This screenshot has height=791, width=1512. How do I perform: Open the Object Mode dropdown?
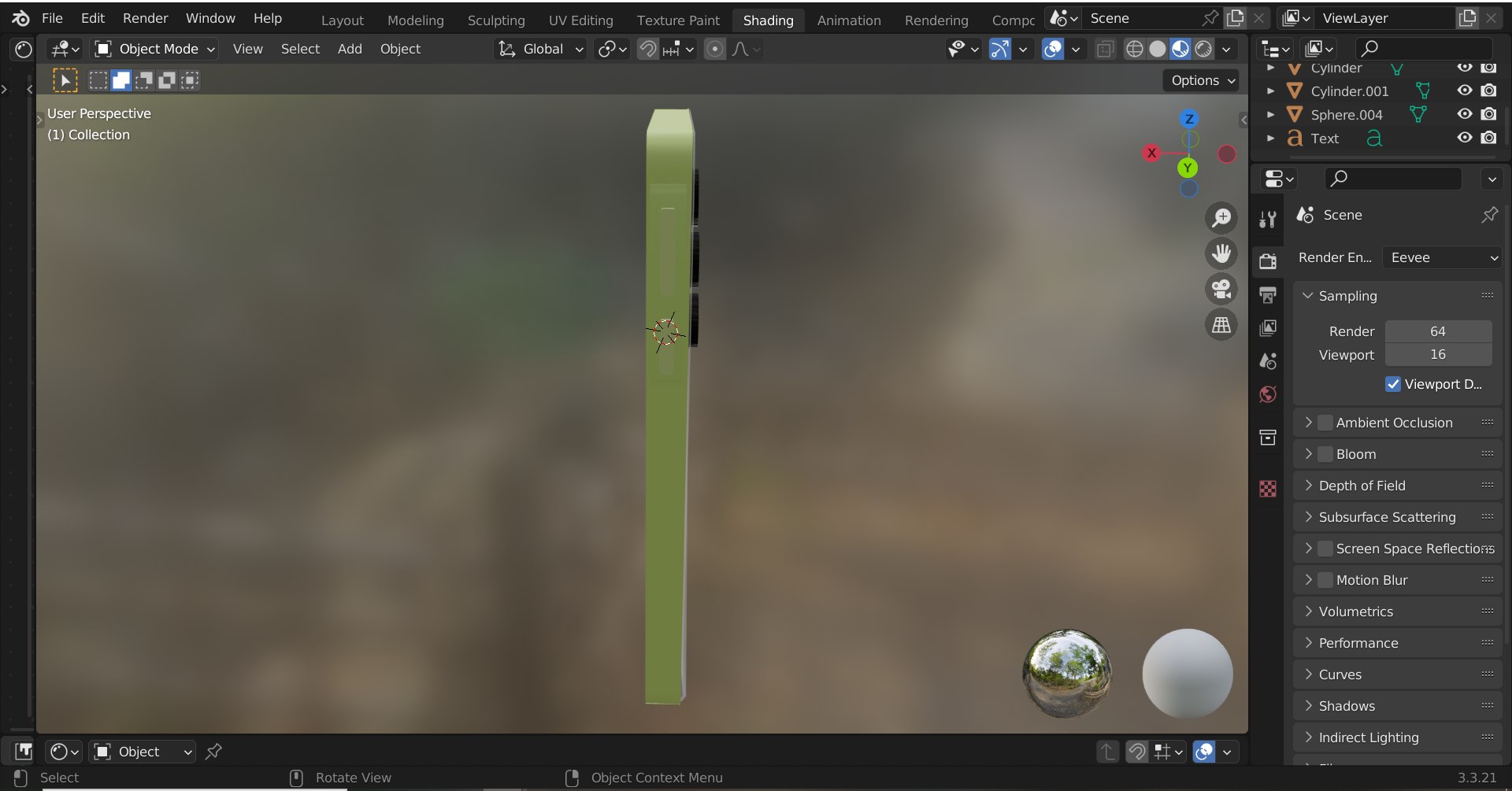point(155,49)
